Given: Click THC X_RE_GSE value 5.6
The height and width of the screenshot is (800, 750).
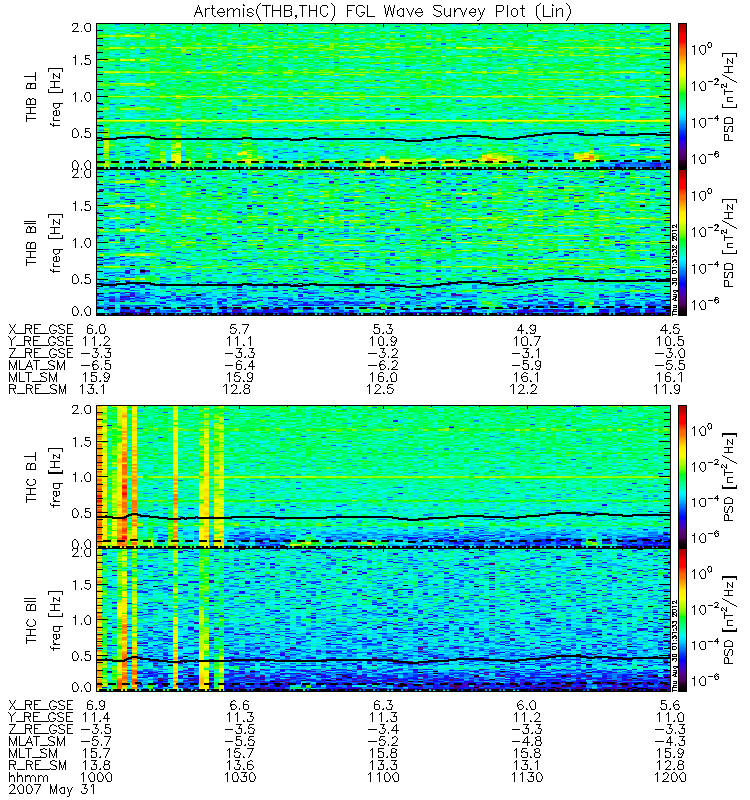Looking at the screenshot, I should [x=670, y=705].
